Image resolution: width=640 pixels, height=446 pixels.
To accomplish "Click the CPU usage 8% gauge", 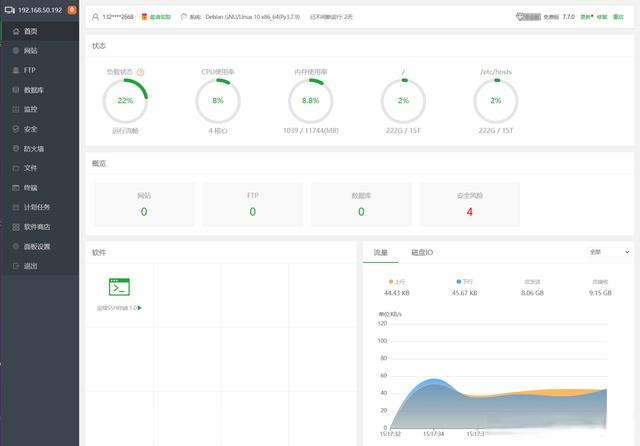I will coord(217,101).
